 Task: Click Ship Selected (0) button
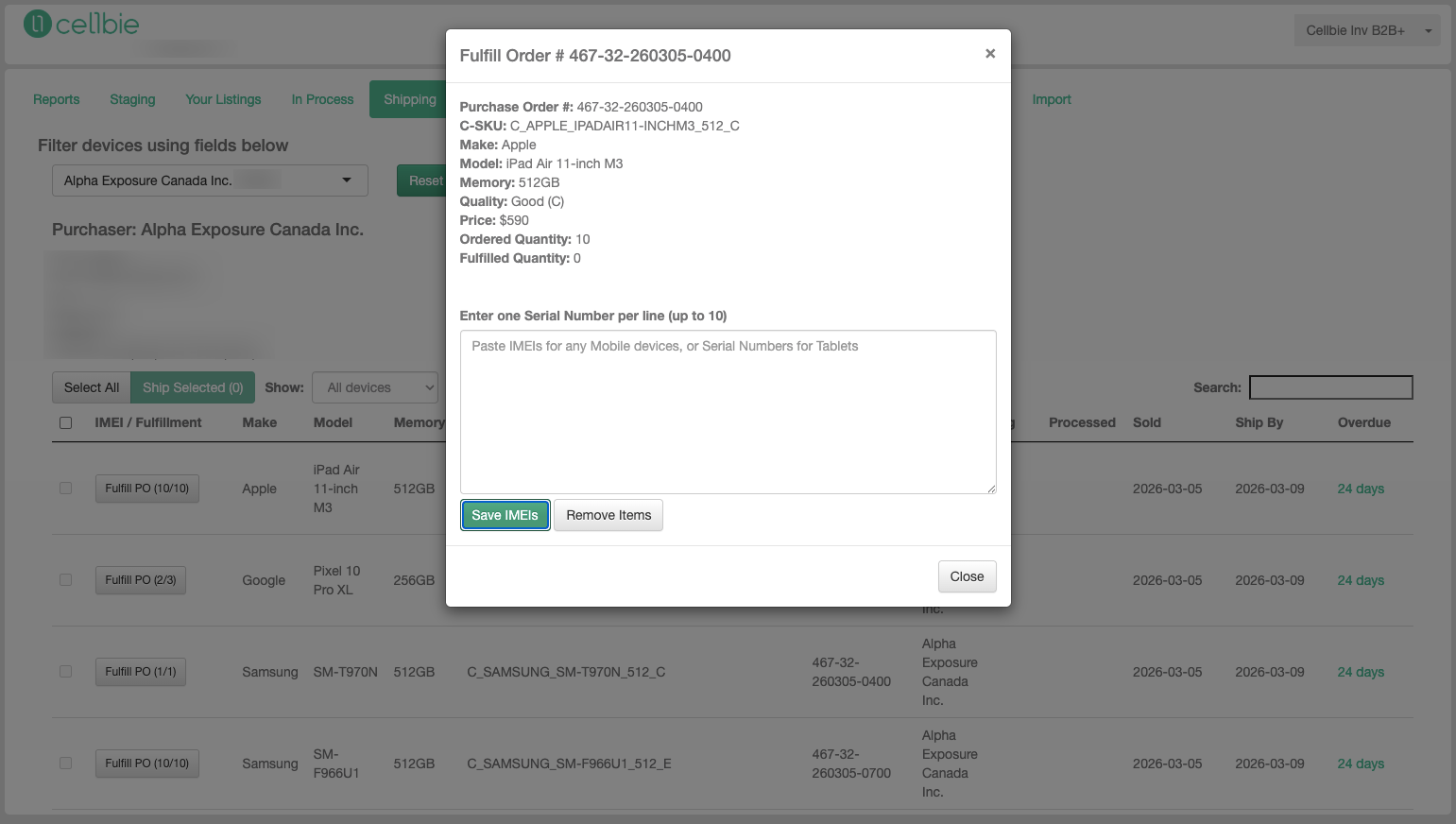tap(193, 387)
